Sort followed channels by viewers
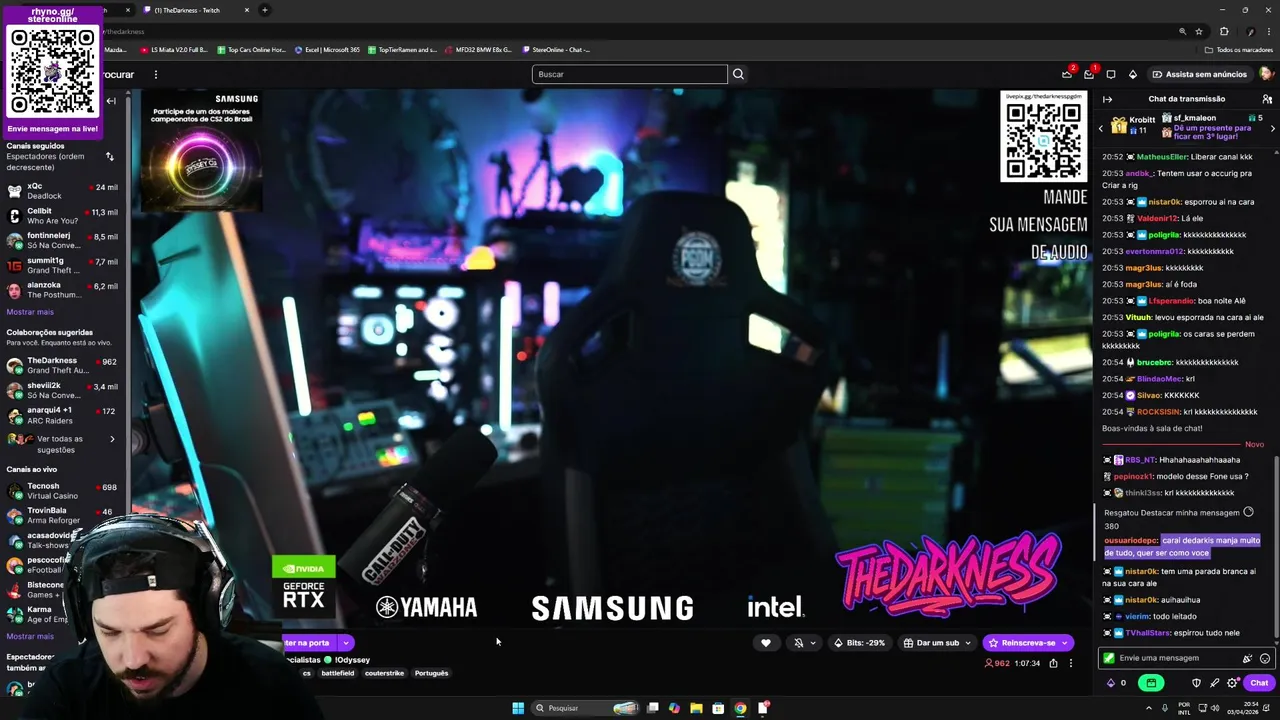 (x=109, y=156)
